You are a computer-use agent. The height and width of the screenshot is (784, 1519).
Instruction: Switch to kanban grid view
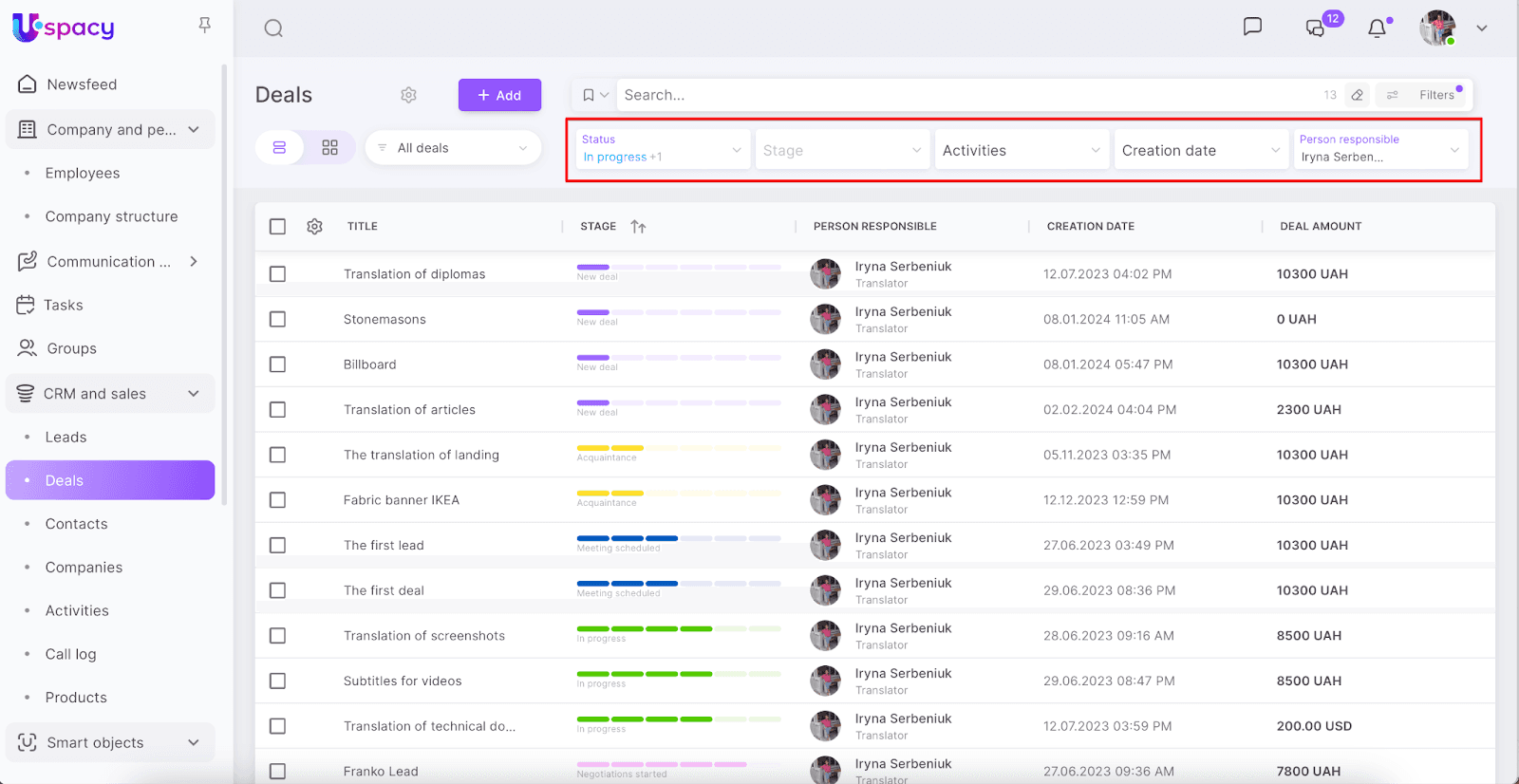pos(329,148)
